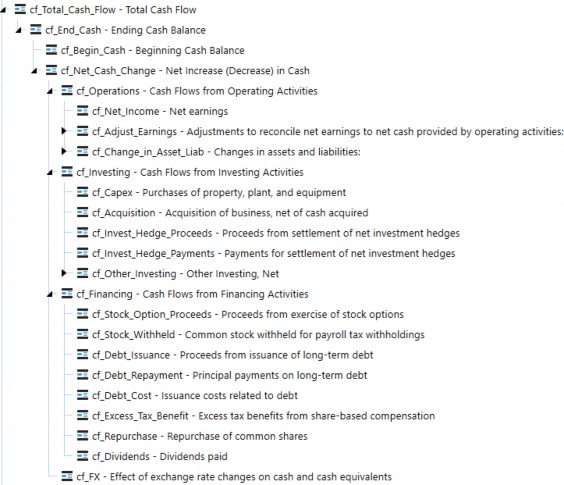Click the cf_FX member icon
Viewport: 564px width, 485px height.
67,476
